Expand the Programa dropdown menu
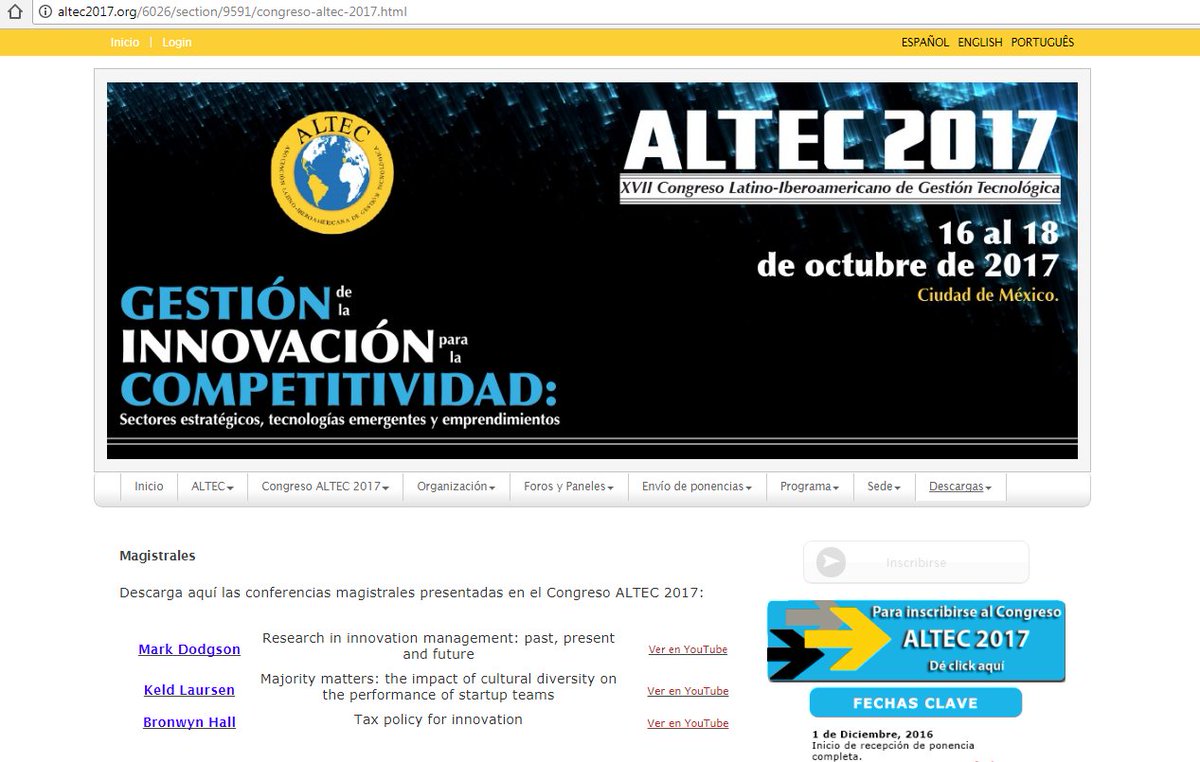Viewport: 1200px width, 762px height. (809, 486)
